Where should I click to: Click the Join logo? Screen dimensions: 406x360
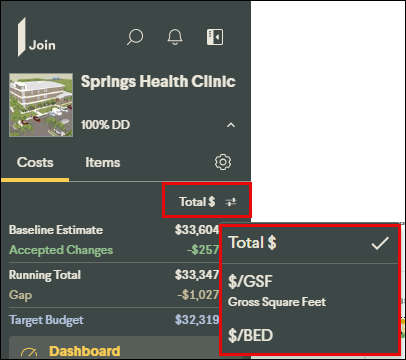pos(37,37)
